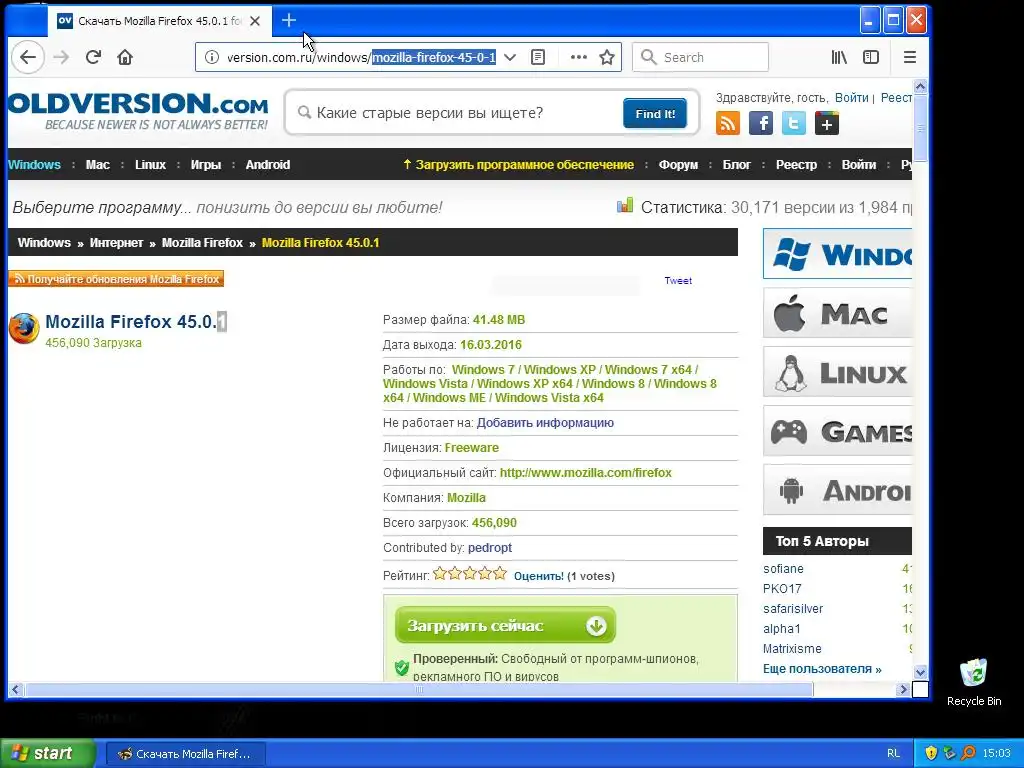The width and height of the screenshot is (1024, 768).
Task: Click the Mozilla Firefox 45.0.1 heading
Action: coord(136,322)
